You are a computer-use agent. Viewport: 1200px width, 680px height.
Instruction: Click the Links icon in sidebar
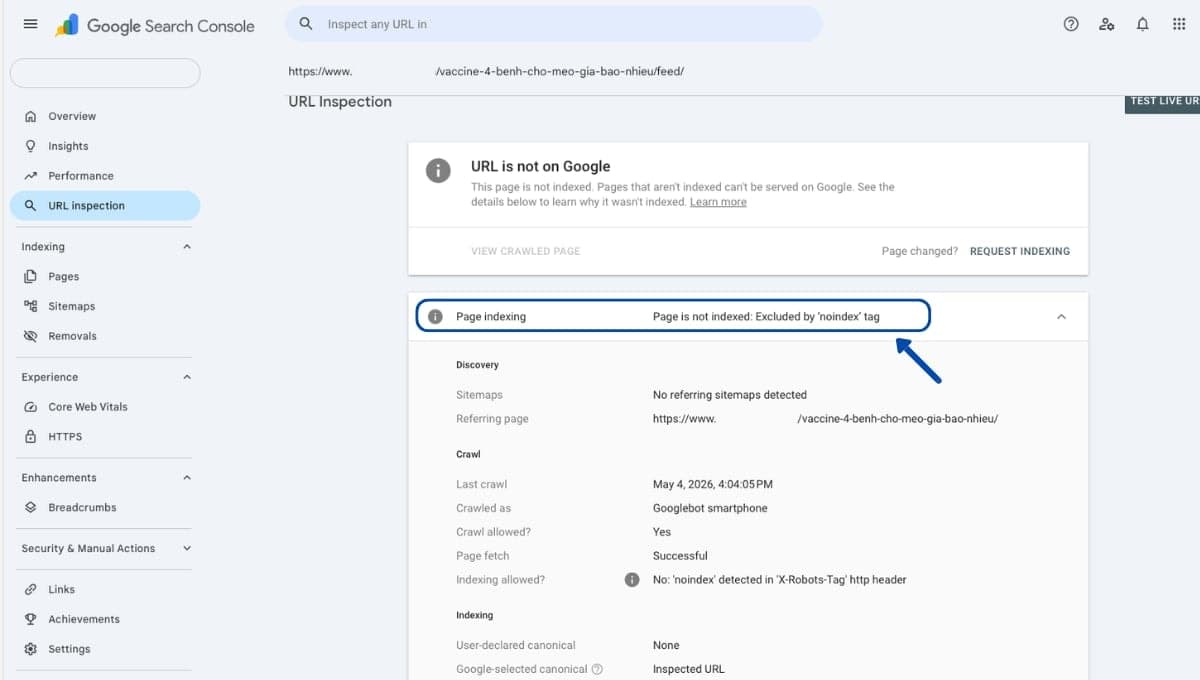click(x=30, y=589)
